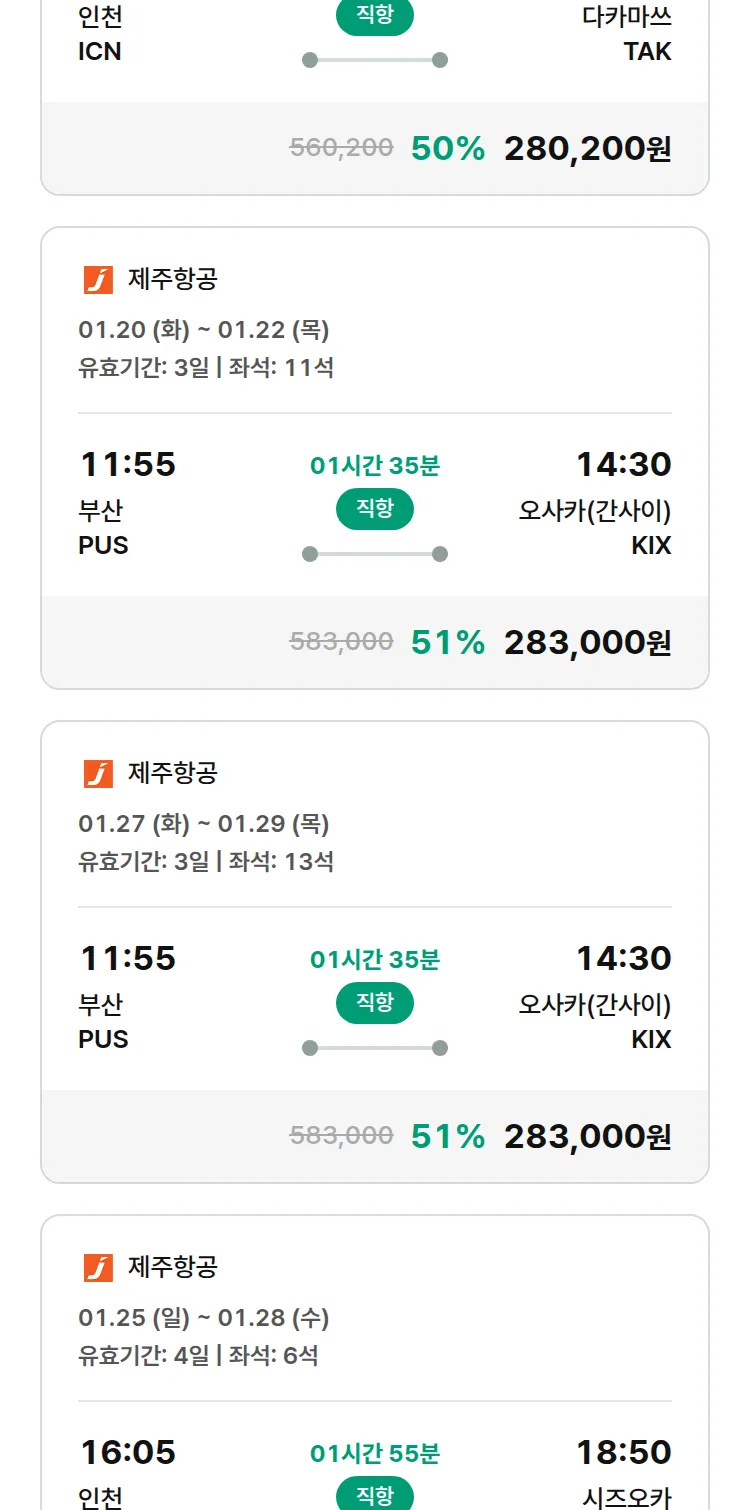The image size is (750, 1510).
Task: Click the 18:50 Shizuoka arrival time
Action: pyautogui.click(x=623, y=1452)
